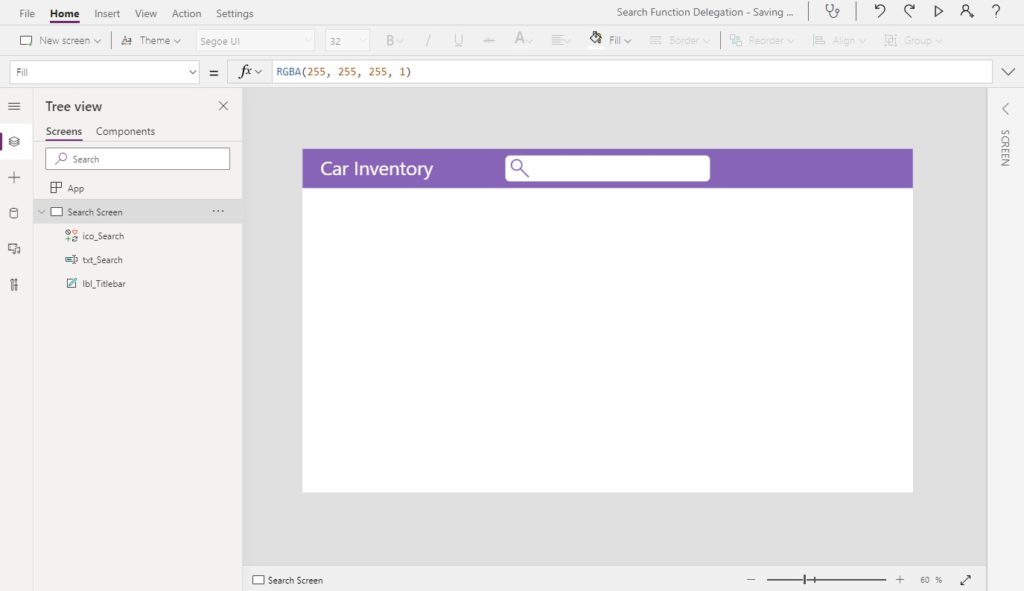Select the Car Inventory title label
1024x591 pixels.
tap(376, 169)
